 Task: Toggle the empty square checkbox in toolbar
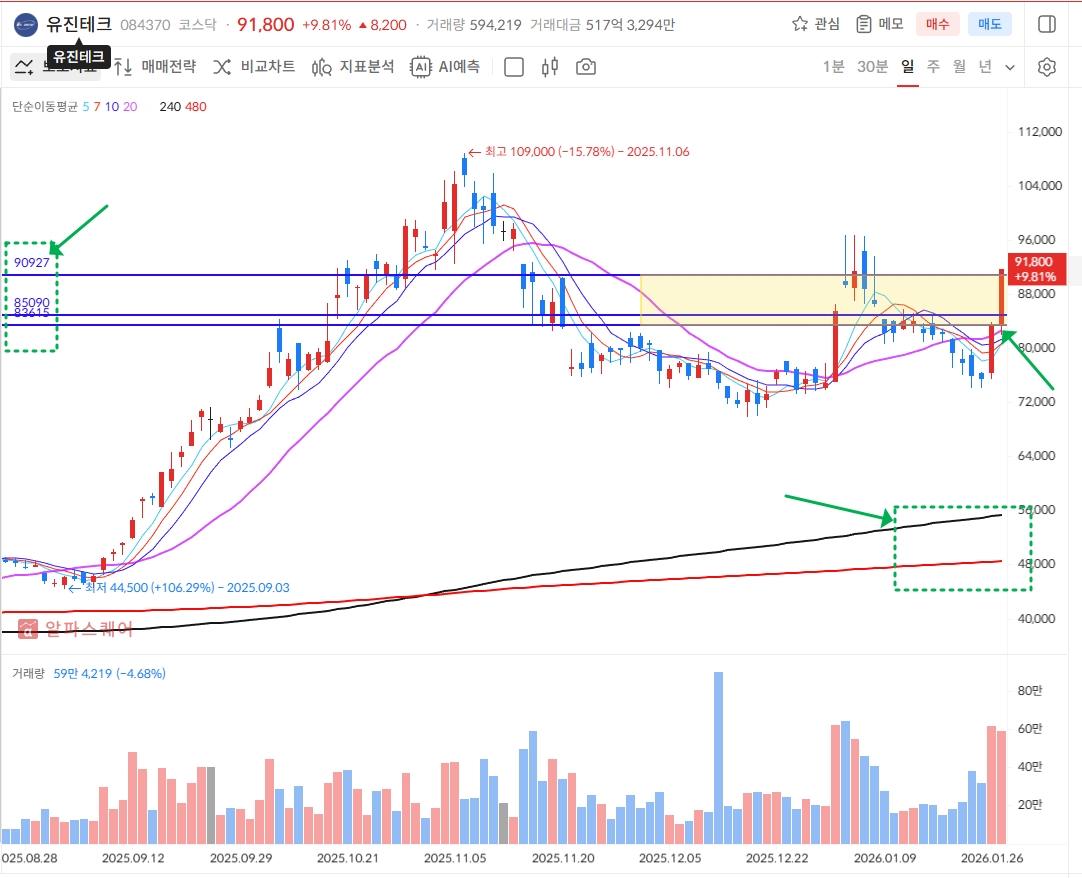tap(514, 67)
